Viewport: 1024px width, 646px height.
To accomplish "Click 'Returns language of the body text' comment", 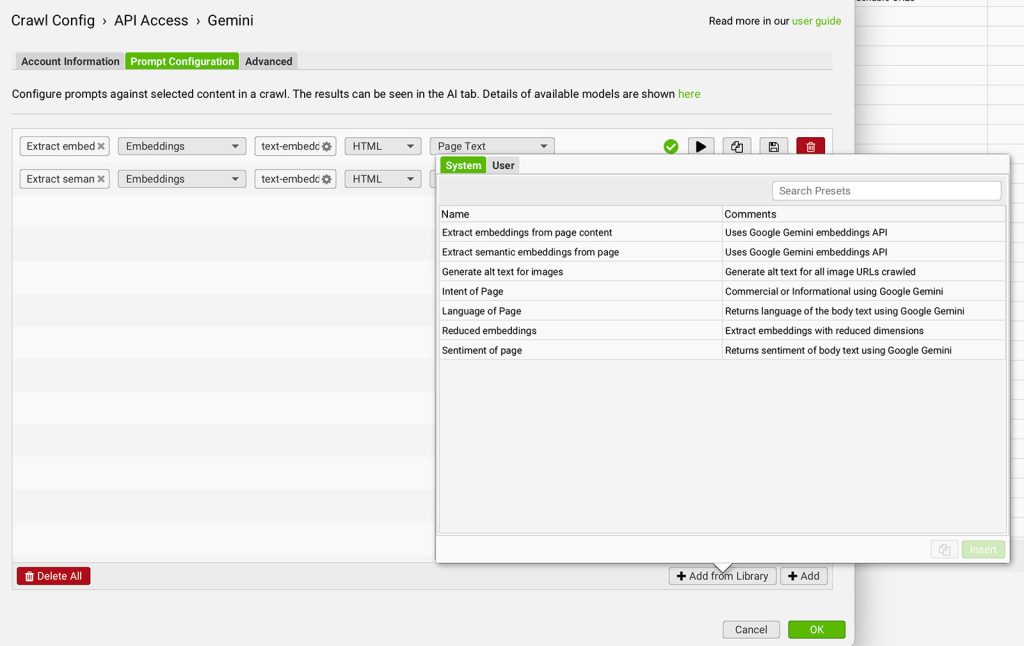I will 844,311.
